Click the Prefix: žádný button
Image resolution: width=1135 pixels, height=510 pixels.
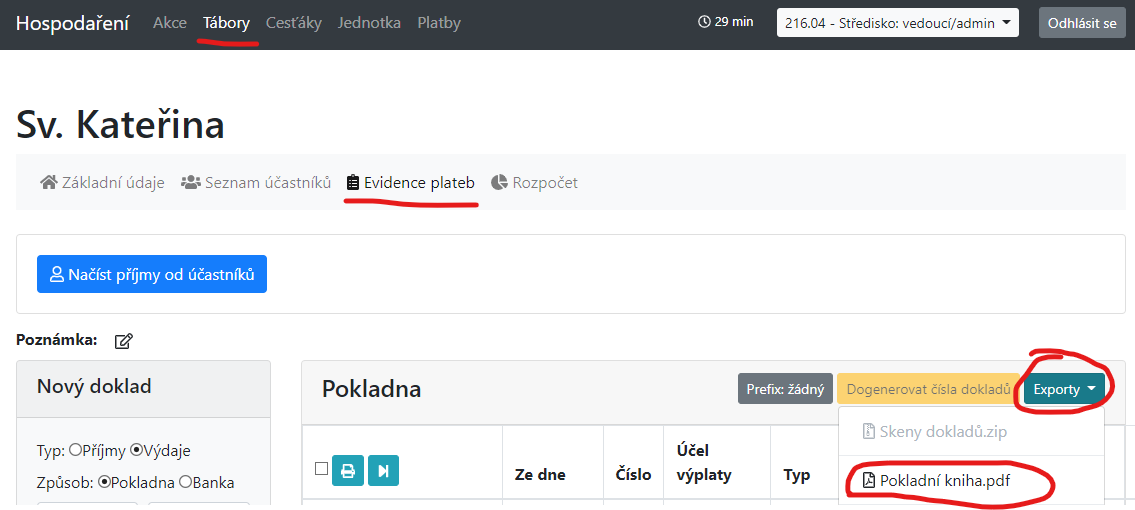785,389
